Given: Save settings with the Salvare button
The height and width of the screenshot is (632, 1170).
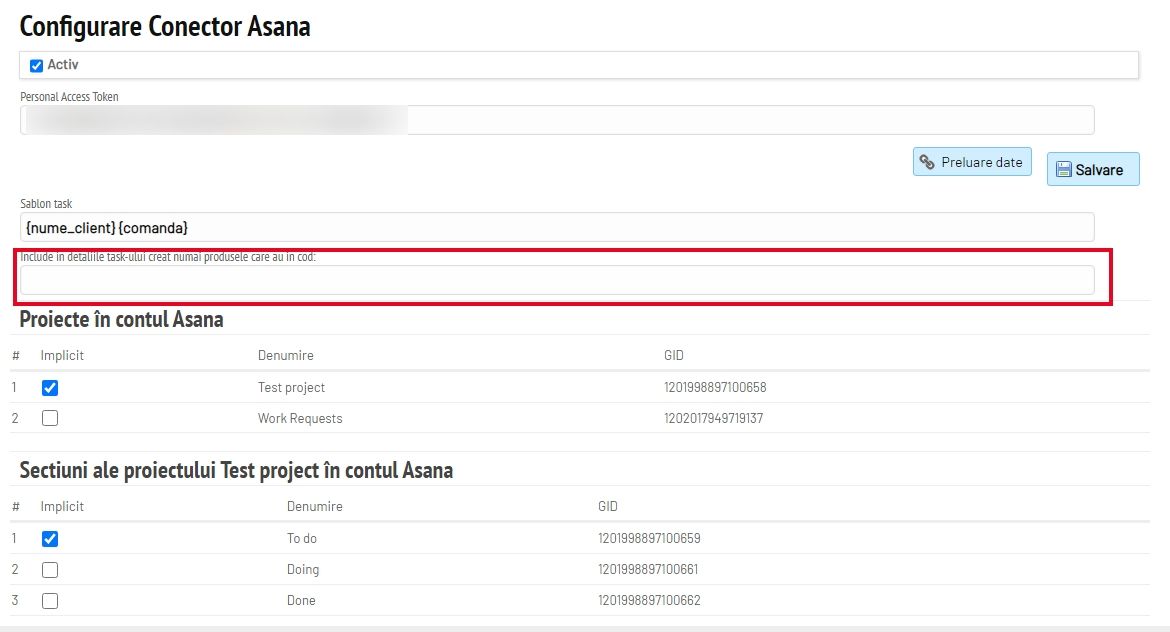Looking at the screenshot, I should (x=1093, y=169).
